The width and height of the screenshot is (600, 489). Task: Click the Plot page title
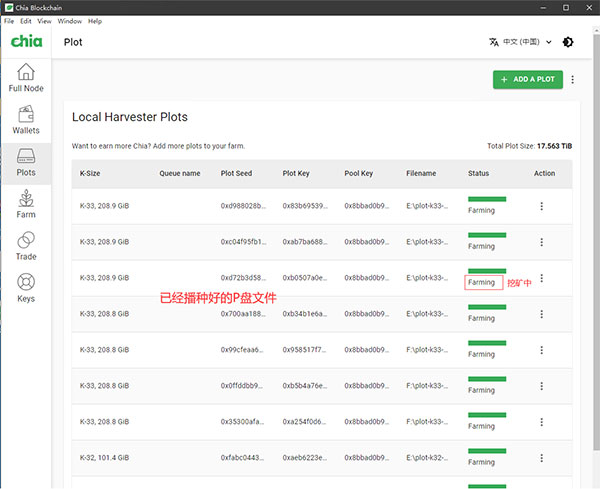(73, 42)
